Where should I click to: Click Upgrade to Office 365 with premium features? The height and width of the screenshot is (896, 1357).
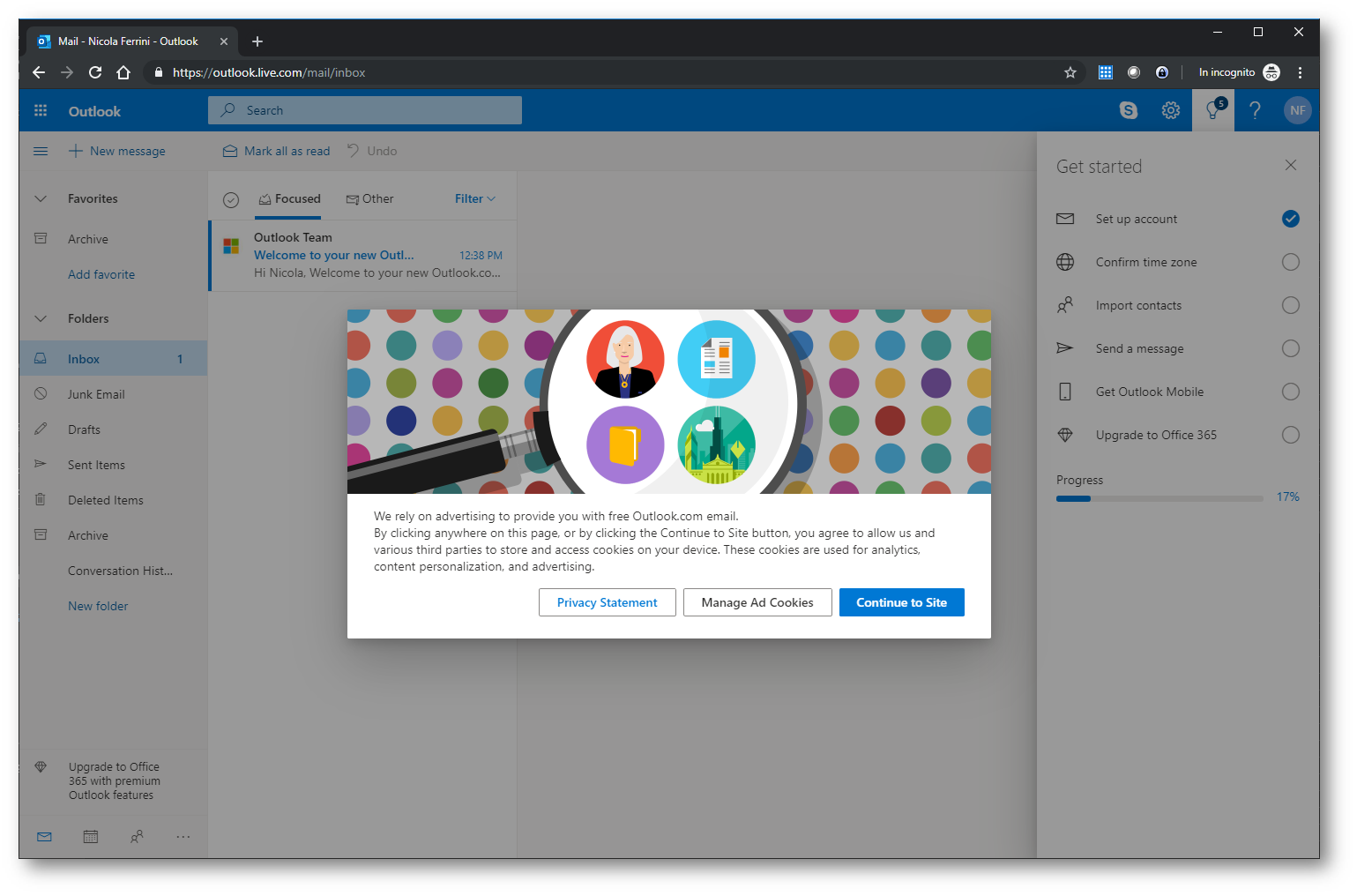click(114, 781)
